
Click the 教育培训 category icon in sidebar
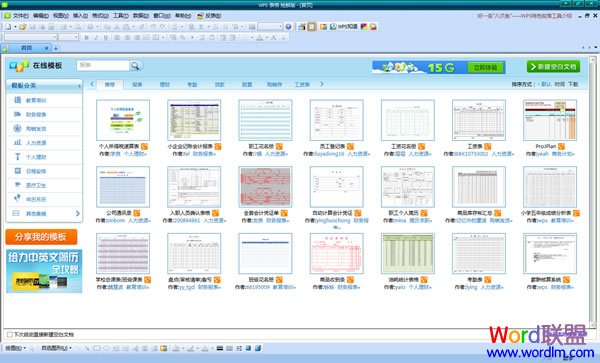point(18,100)
